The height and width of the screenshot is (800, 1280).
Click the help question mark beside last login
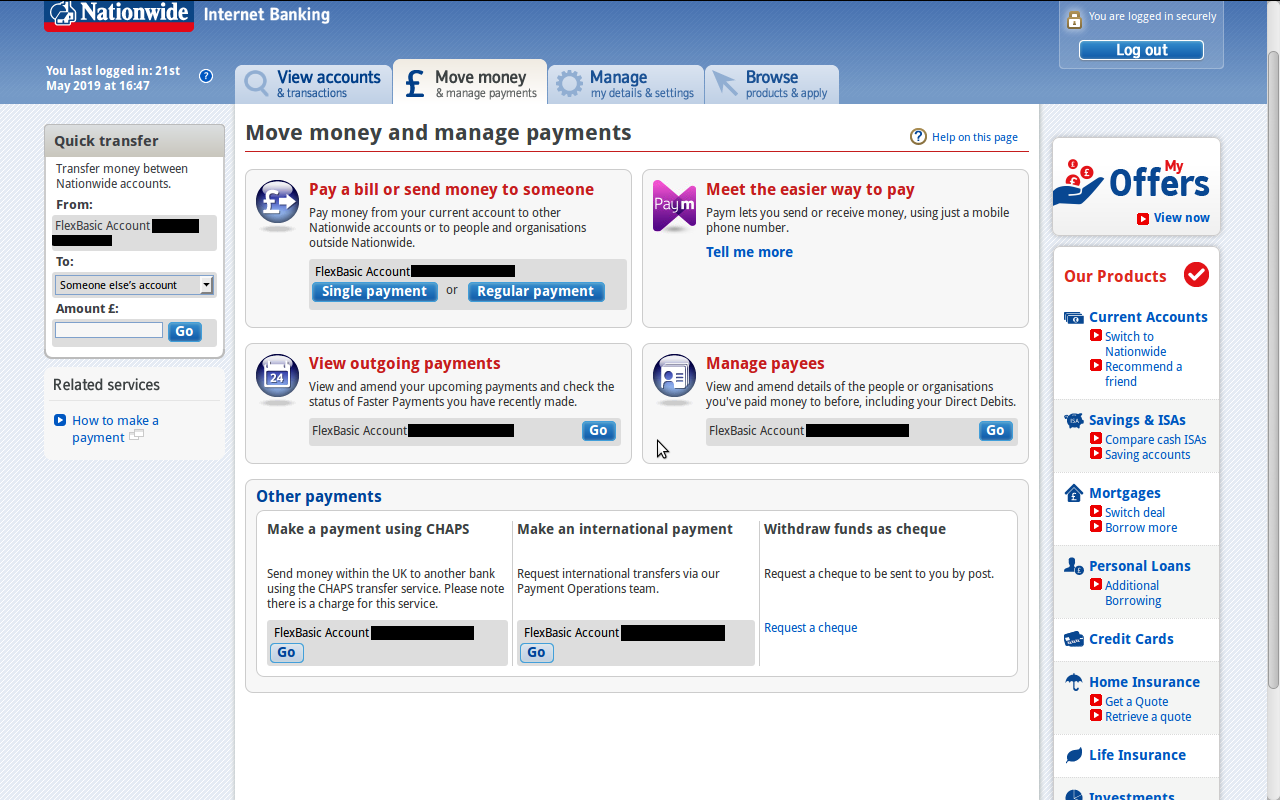click(x=206, y=76)
